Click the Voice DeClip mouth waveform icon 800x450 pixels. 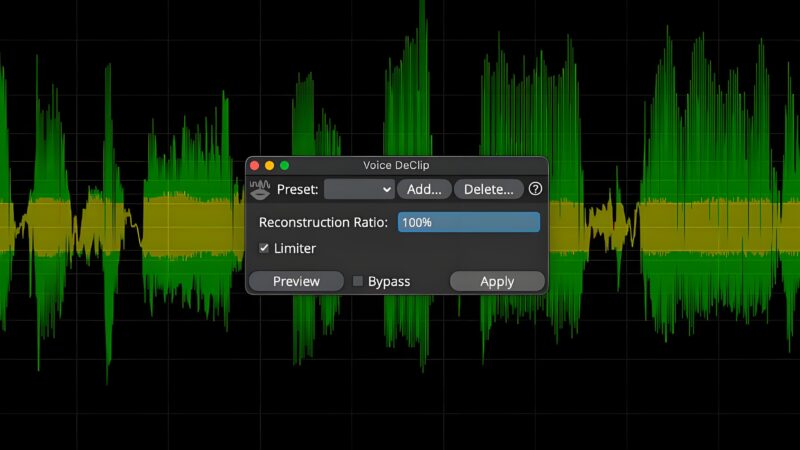pyautogui.click(x=260, y=189)
